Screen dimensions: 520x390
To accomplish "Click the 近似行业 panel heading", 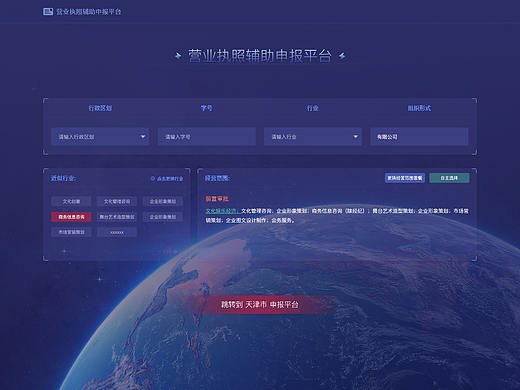I will [x=63, y=178].
